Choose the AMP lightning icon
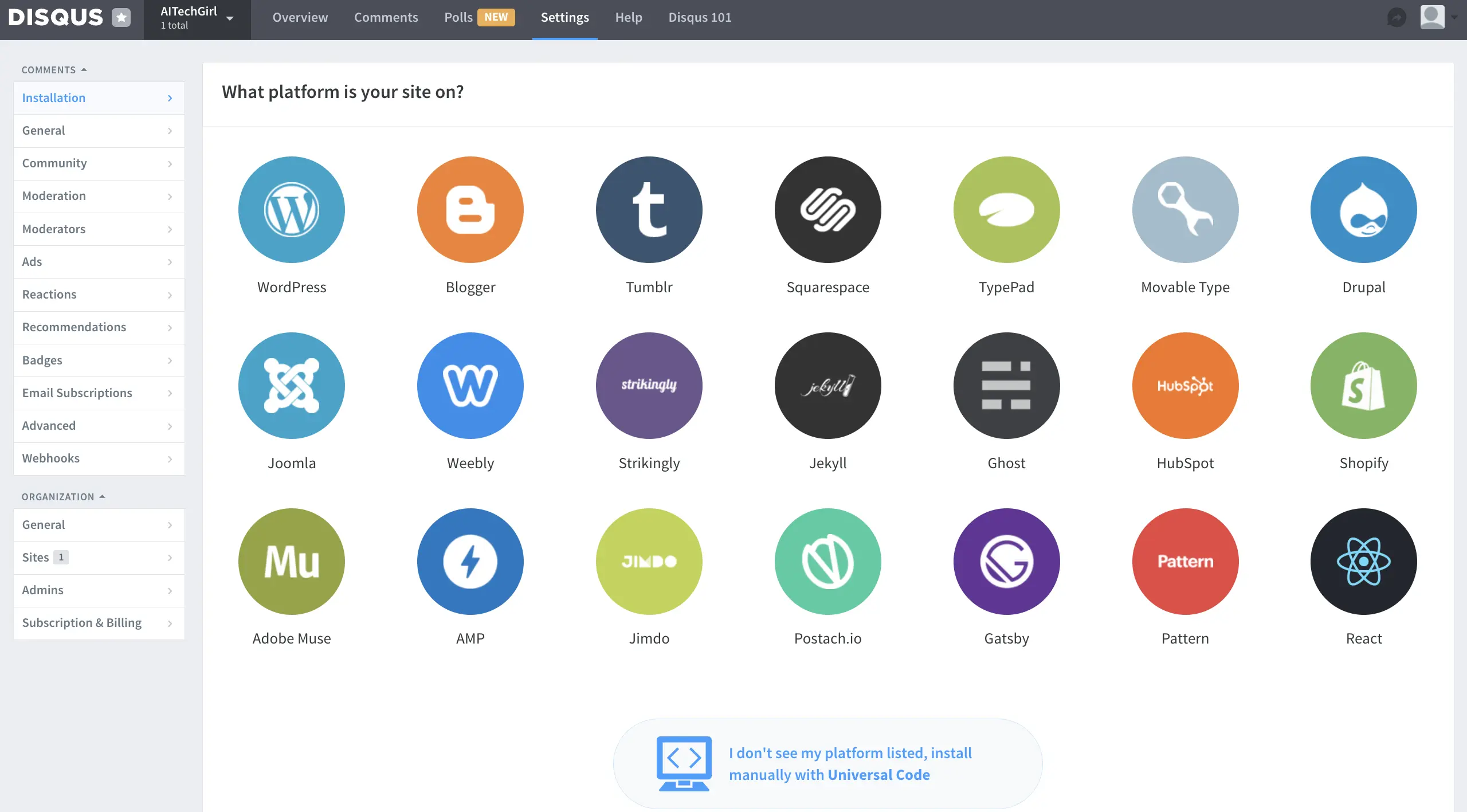Viewport: 1467px width, 812px height. (x=470, y=562)
